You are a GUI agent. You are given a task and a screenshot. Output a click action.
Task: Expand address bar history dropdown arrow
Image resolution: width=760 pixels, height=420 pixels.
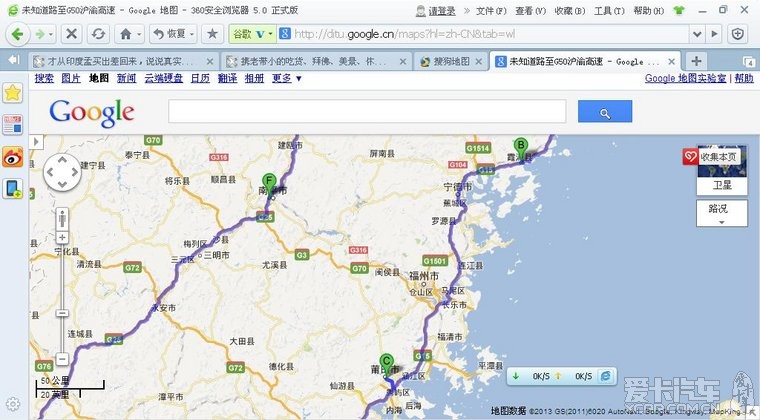[697, 34]
